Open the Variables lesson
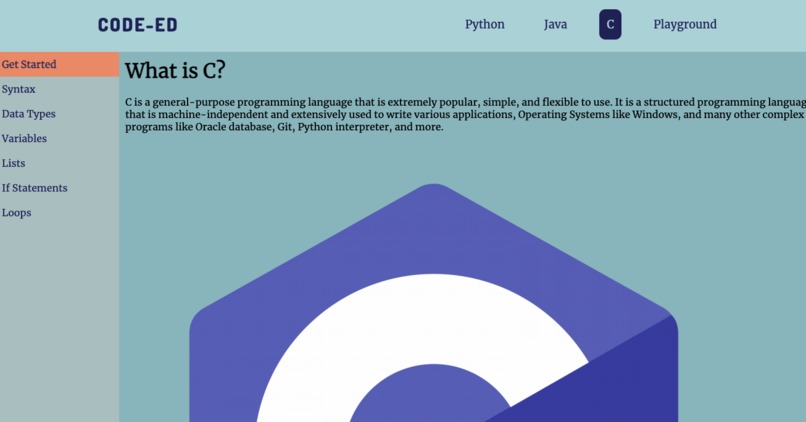 click(60, 138)
